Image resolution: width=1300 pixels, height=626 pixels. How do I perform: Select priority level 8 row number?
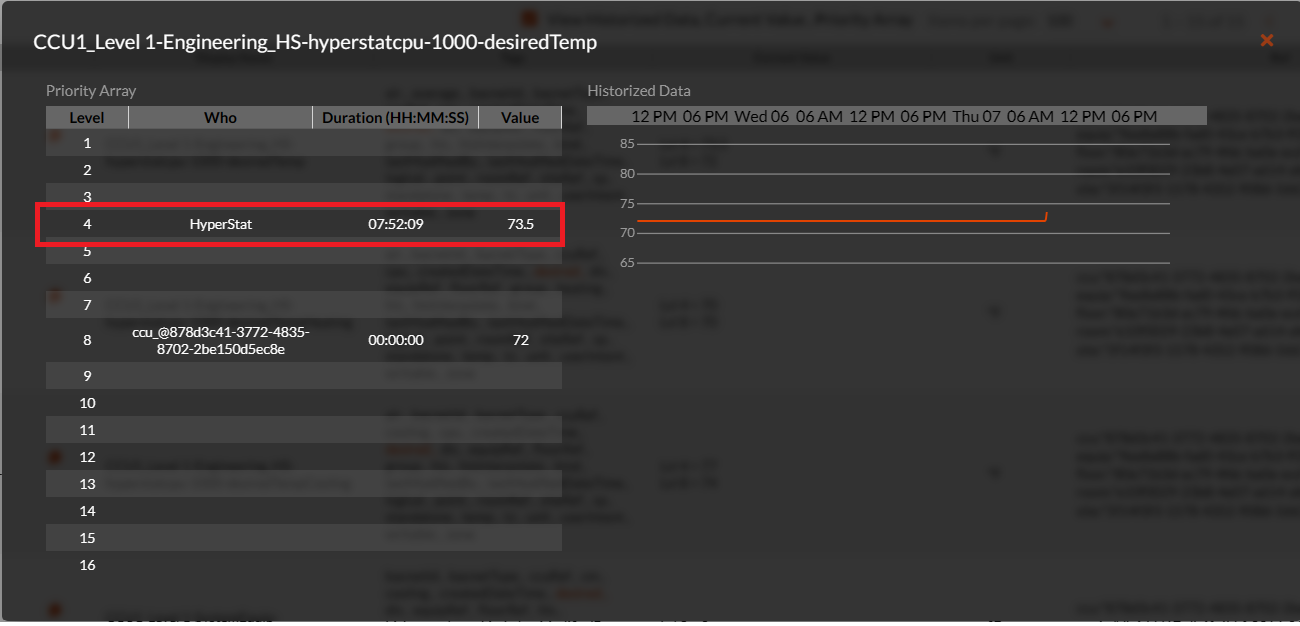[87, 340]
